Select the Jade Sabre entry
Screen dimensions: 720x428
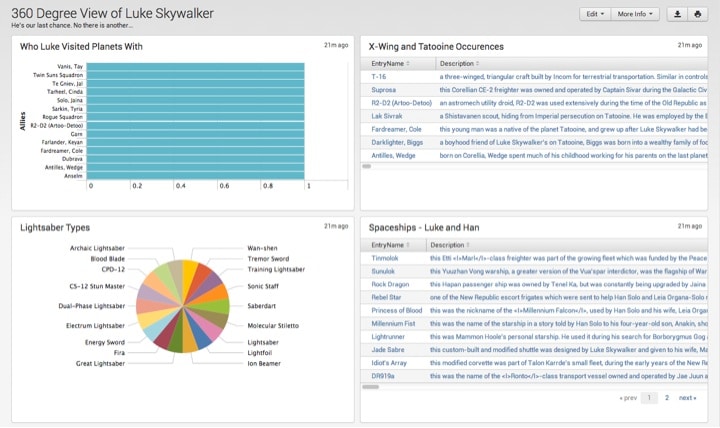(388, 349)
